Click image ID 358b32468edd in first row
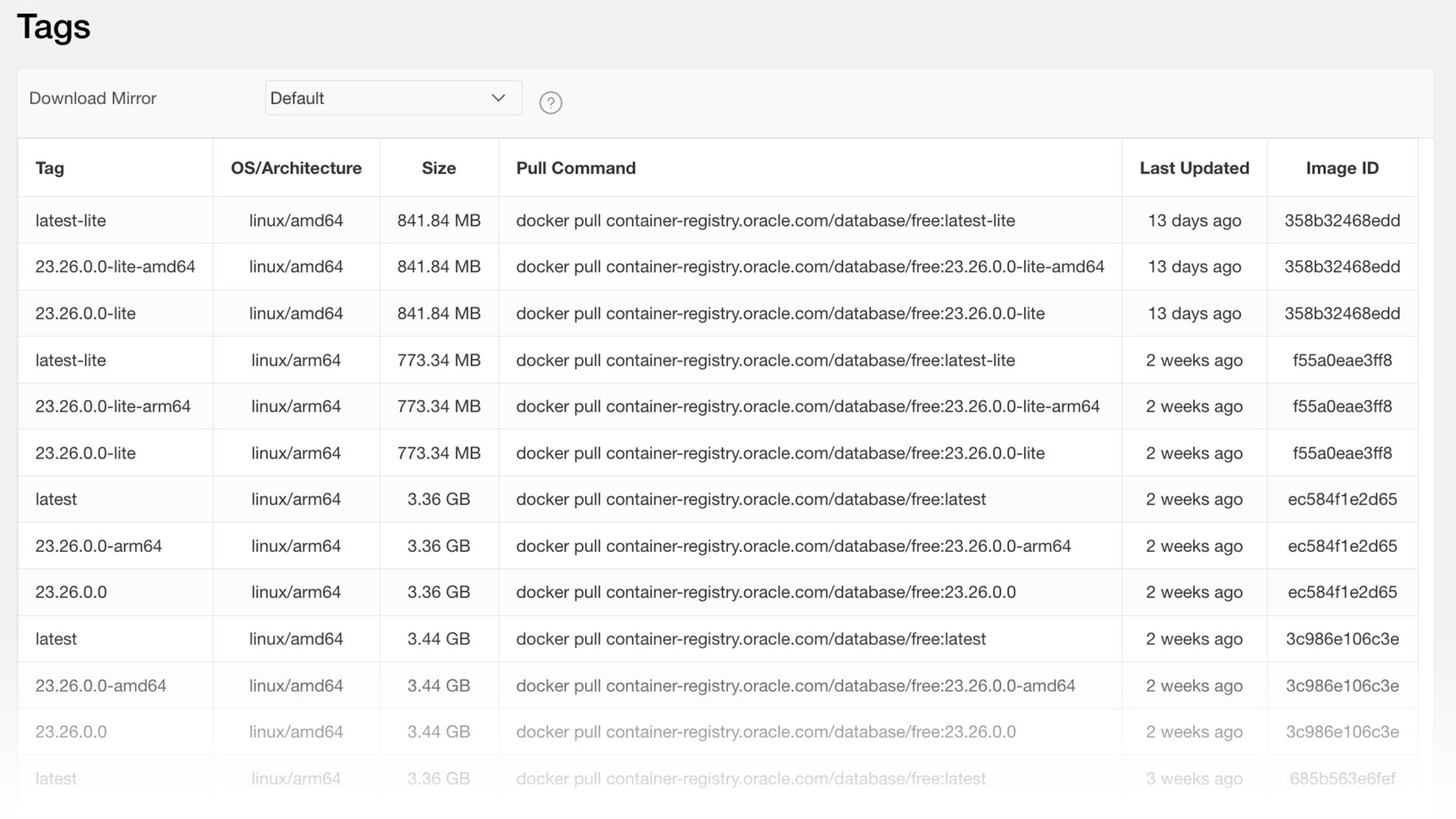 1341,221
